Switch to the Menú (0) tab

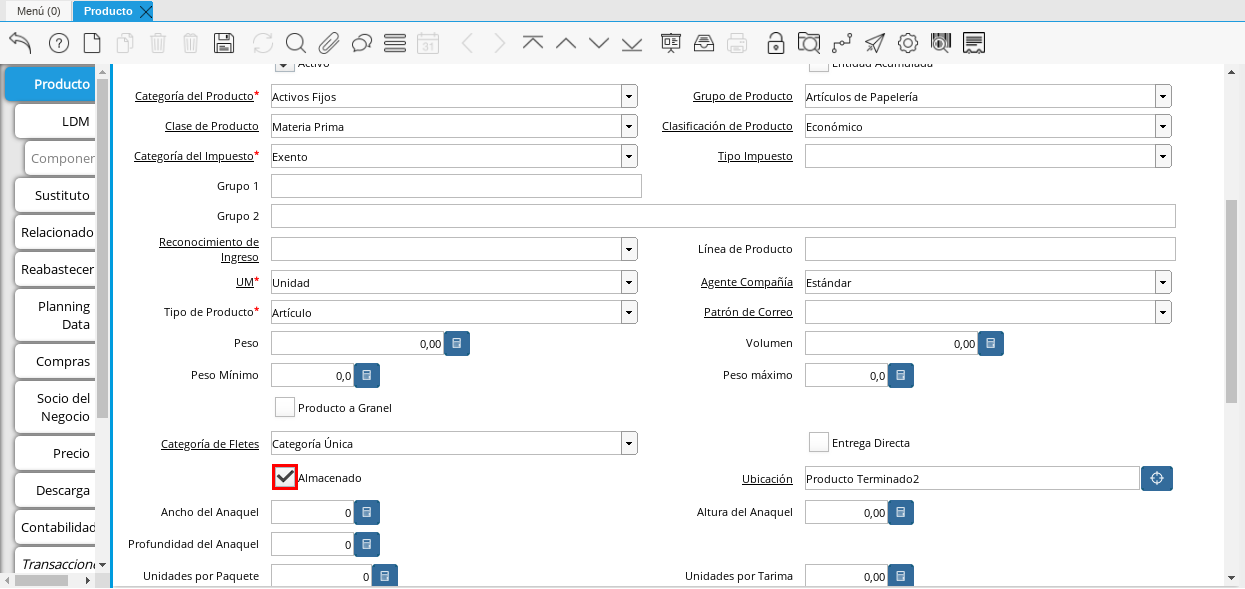point(38,11)
